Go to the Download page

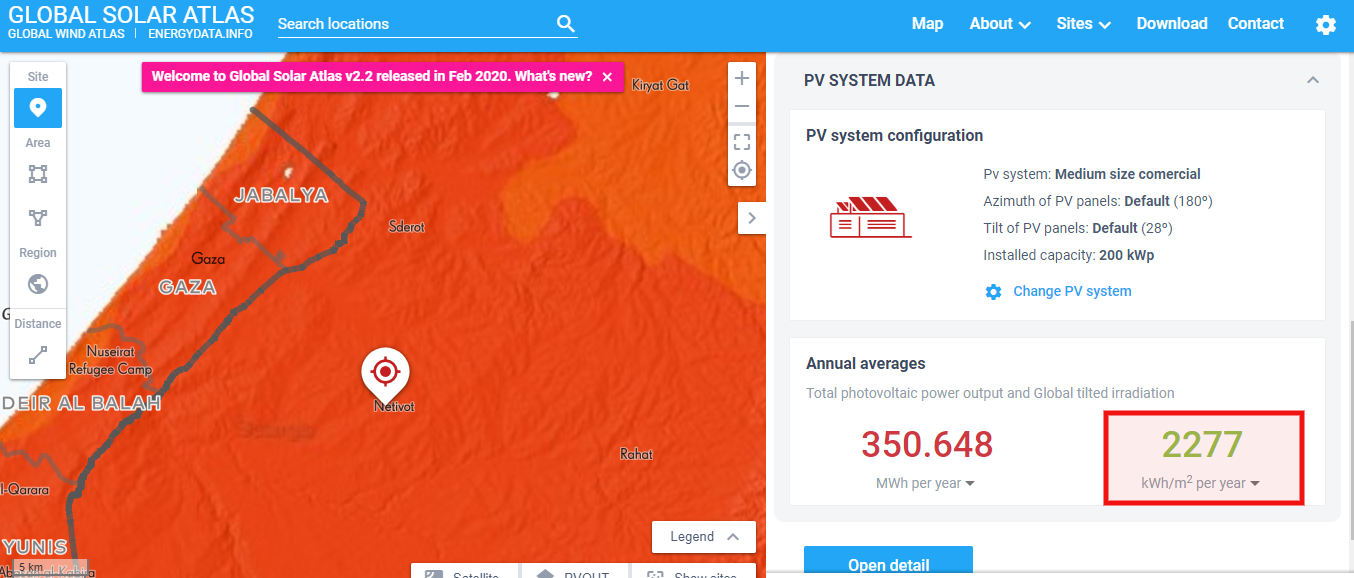(1172, 24)
